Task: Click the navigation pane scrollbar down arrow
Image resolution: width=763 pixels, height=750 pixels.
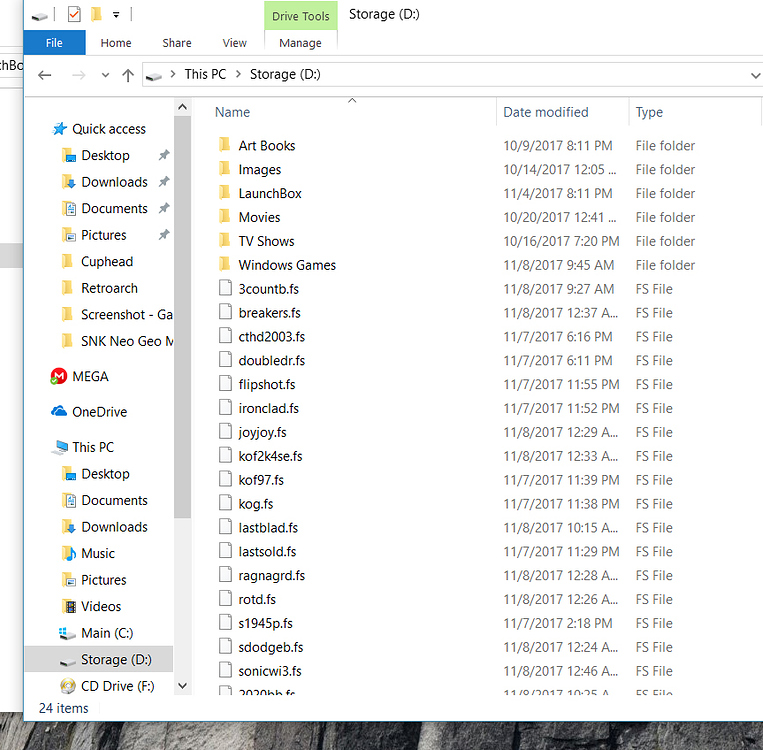Action: [182, 686]
